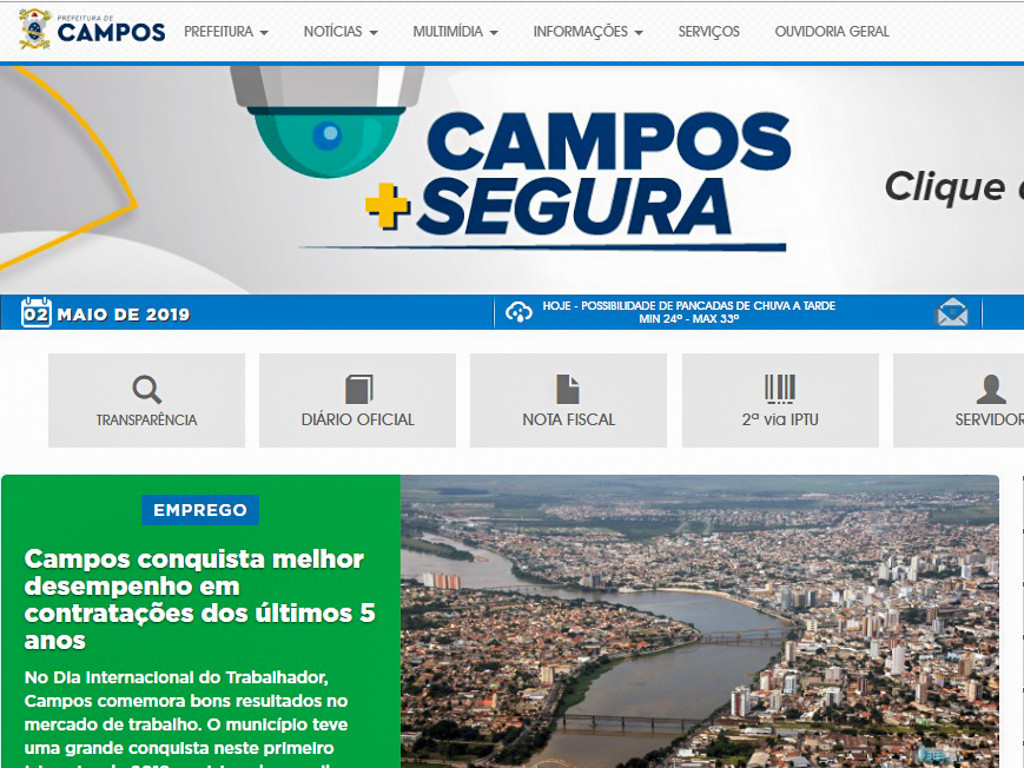Screen dimensions: 1024x768
Task: Open headline 'Campos conquista melhor desempenho'
Action: (200, 600)
